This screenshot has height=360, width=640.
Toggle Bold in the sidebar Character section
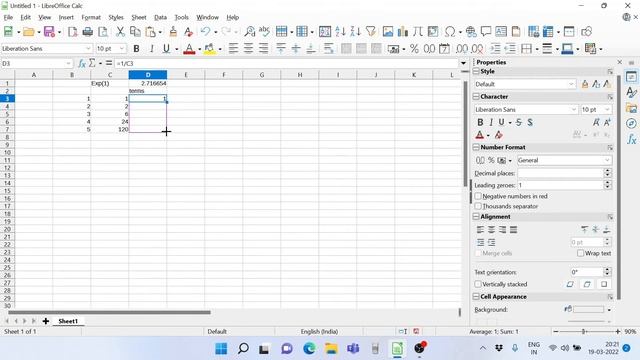[x=480, y=122]
